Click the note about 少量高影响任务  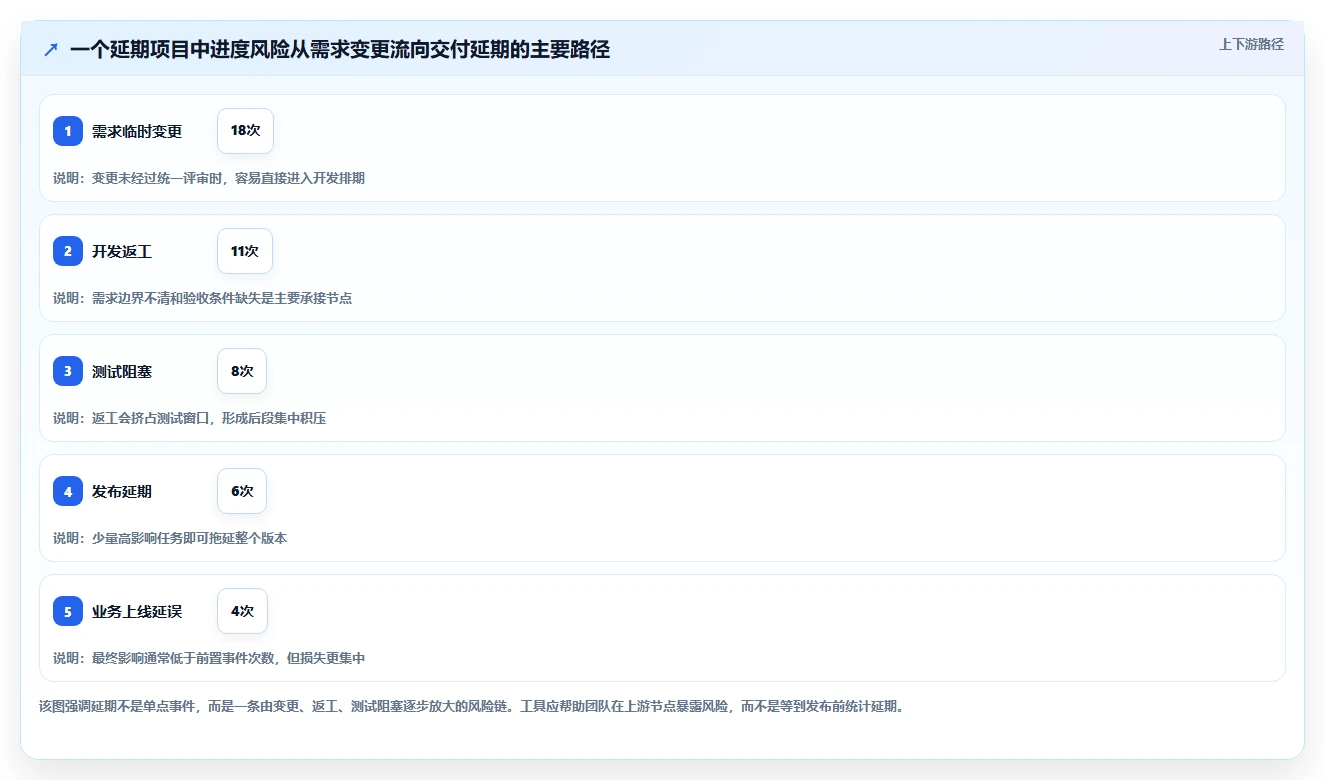pyautogui.click(x=170, y=538)
